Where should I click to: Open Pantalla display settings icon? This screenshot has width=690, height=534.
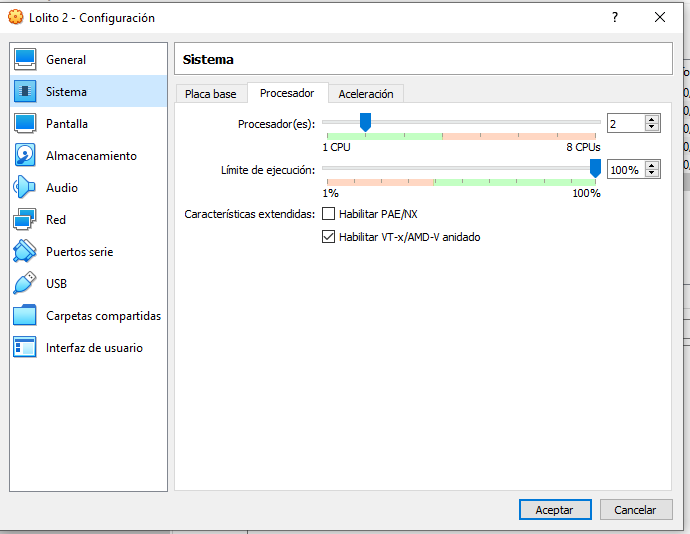pos(25,124)
